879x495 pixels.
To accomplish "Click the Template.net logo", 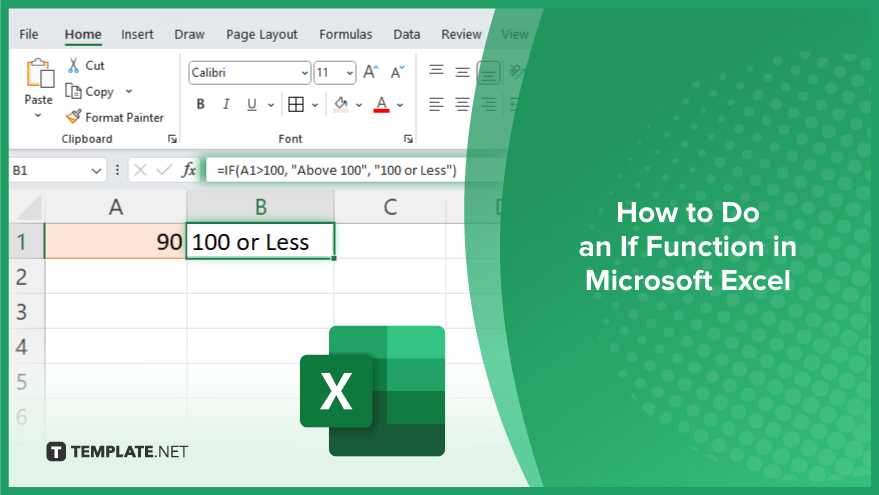I will [x=117, y=451].
